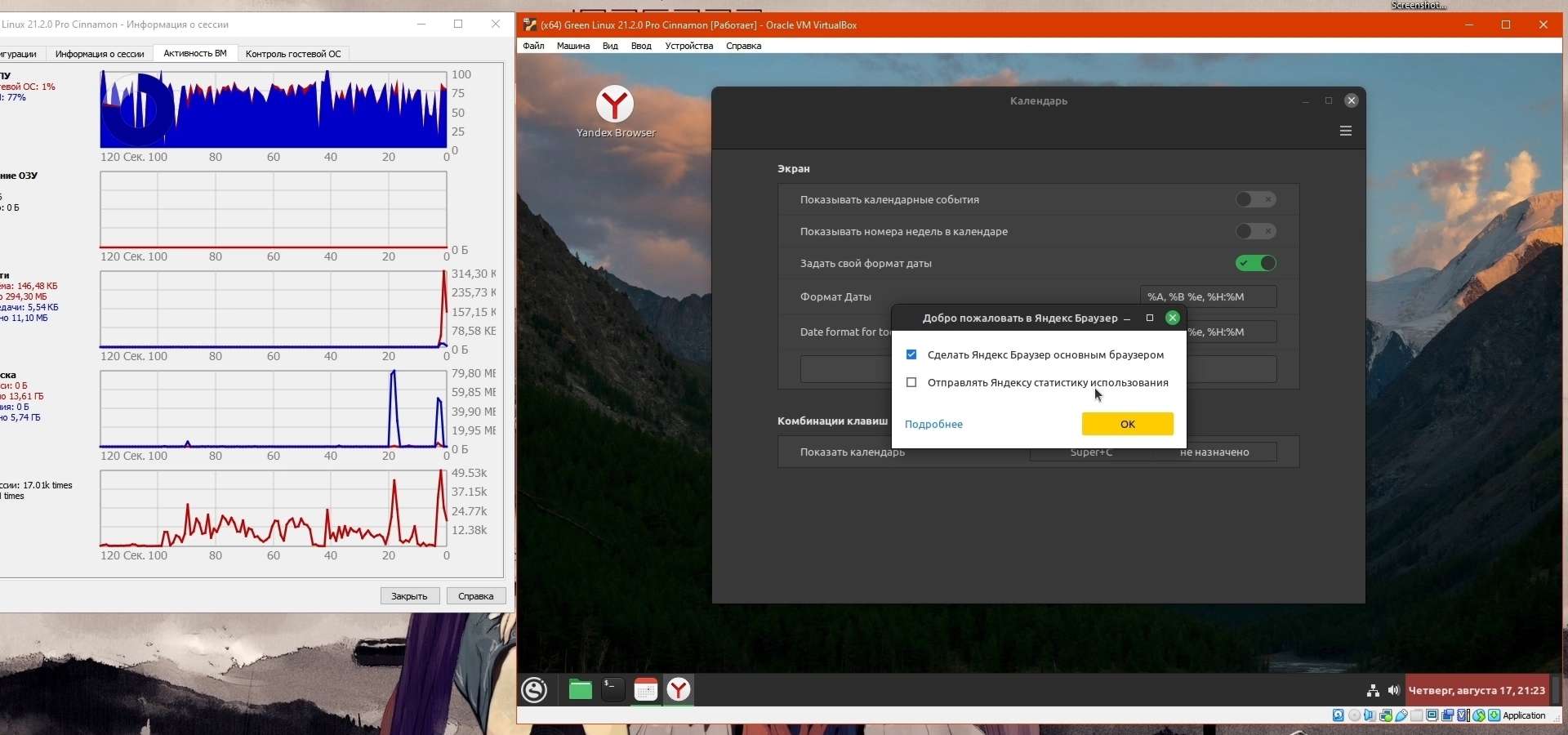The image size is (1568, 735).
Task: Open the Cinnamon main menu launcher
Action: click(534, 690)
